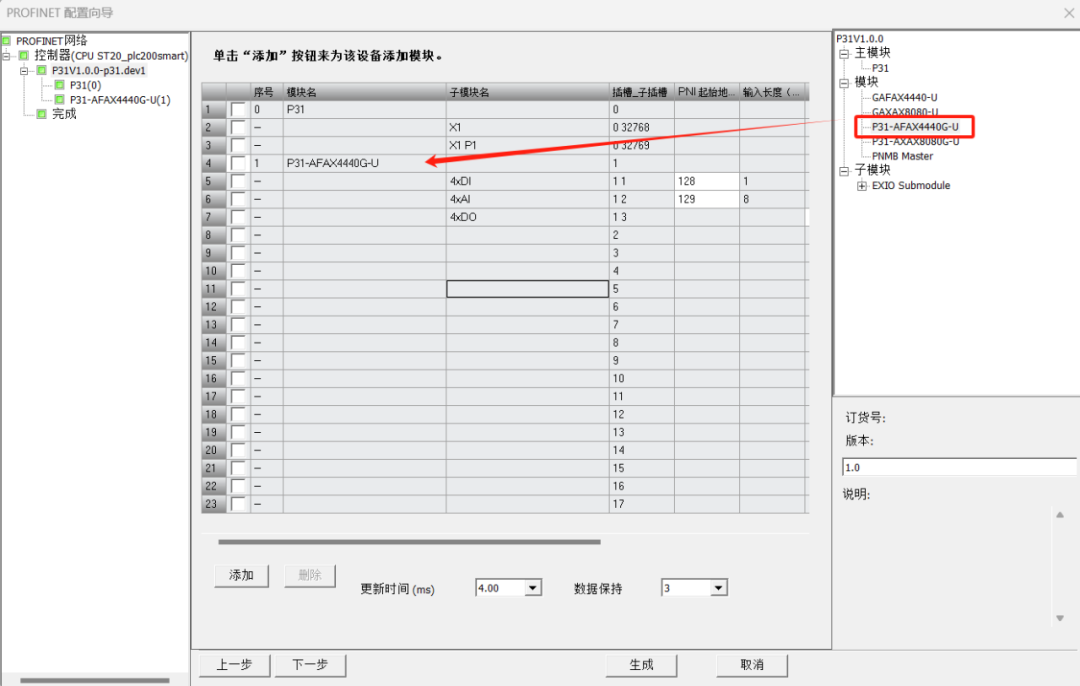
Task: Select P31-AFAX4440G-U(1) in the navigation tree
Action: click(120, 100)
